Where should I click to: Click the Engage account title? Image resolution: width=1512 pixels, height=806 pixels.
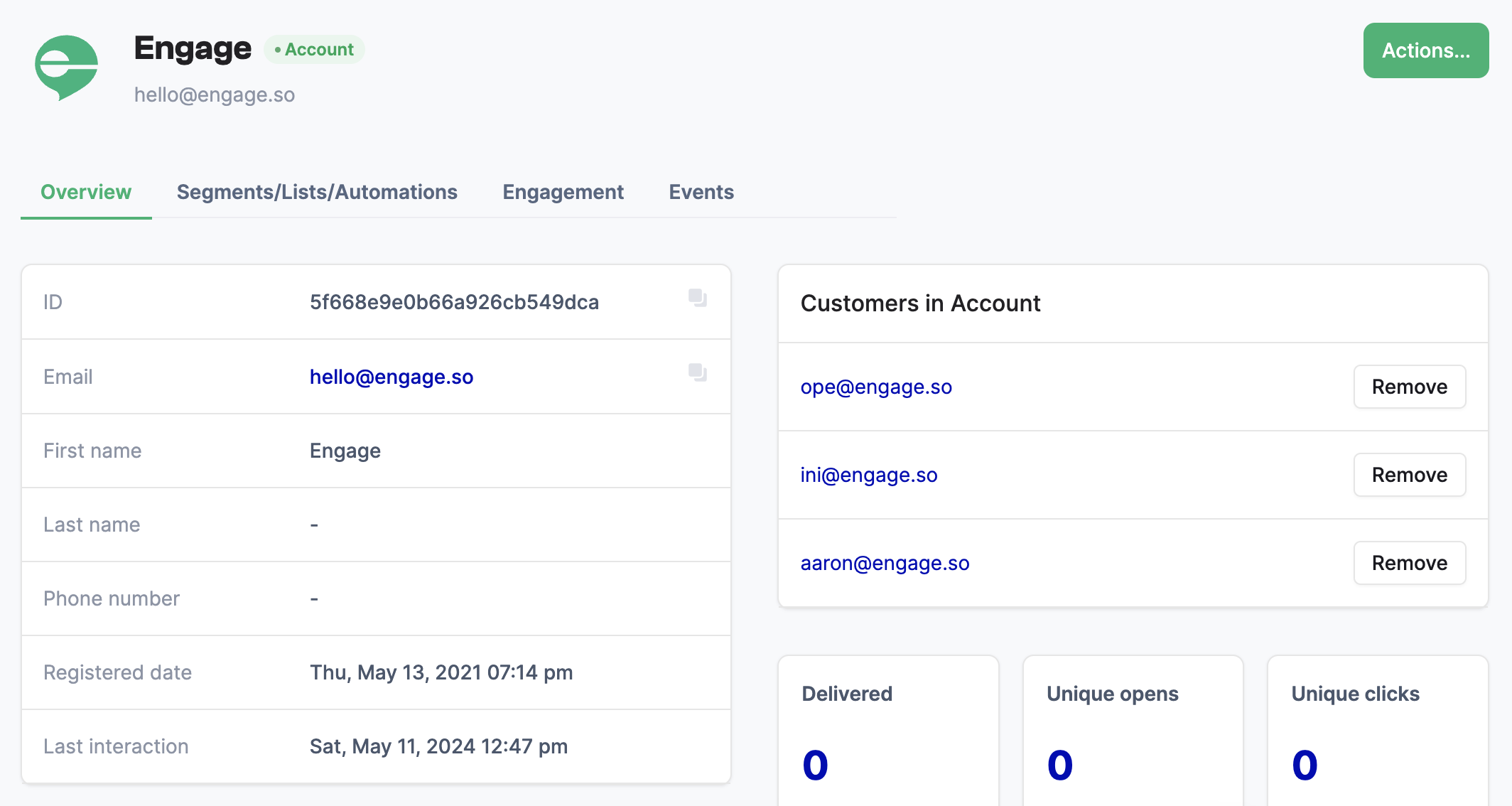coord(193,48)
